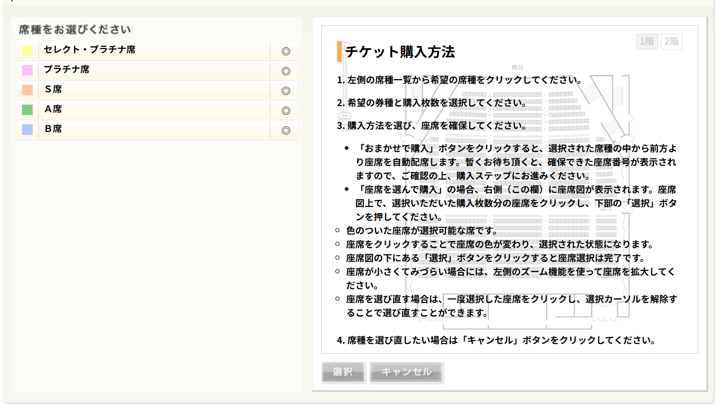Viewport: 728px width, 407px height.
Task: Click the yellow セレクト・プラチナ席 color swatch
Action: tap(27, 51)
